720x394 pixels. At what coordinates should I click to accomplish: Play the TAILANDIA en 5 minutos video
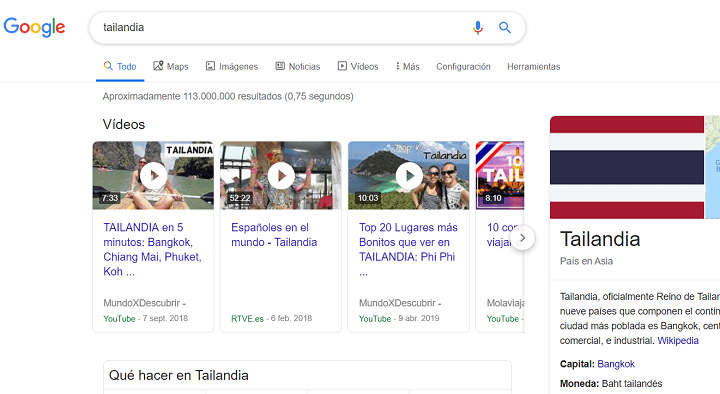[x=153, y=175]
